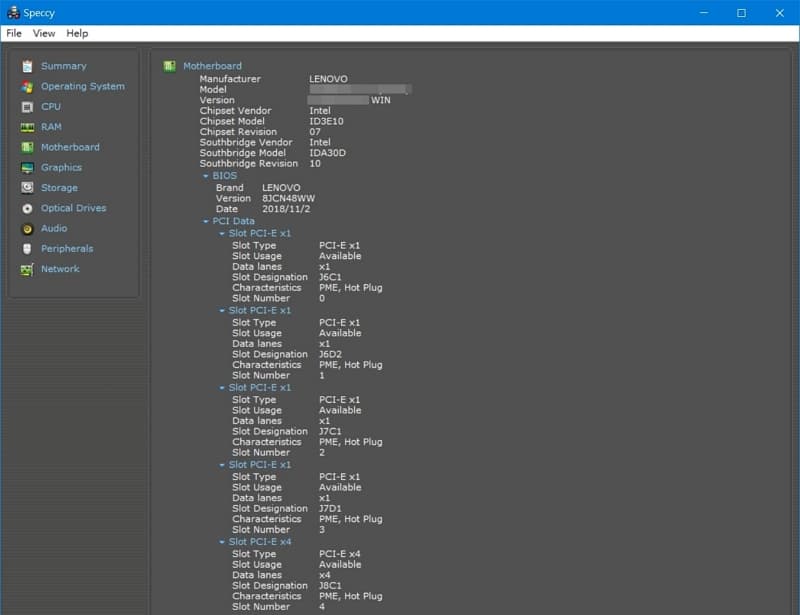This screenshot has height=615, width=800.
Task: Collapse the Slot PCI-E x1 arrow above J6D2
Action: pos(221,311)
